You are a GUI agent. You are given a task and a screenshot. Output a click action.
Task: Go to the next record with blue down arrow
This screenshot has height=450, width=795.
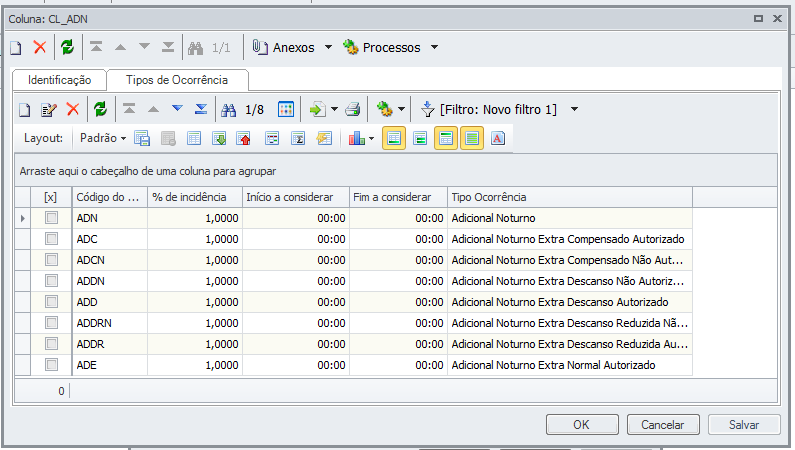(177, 109)
